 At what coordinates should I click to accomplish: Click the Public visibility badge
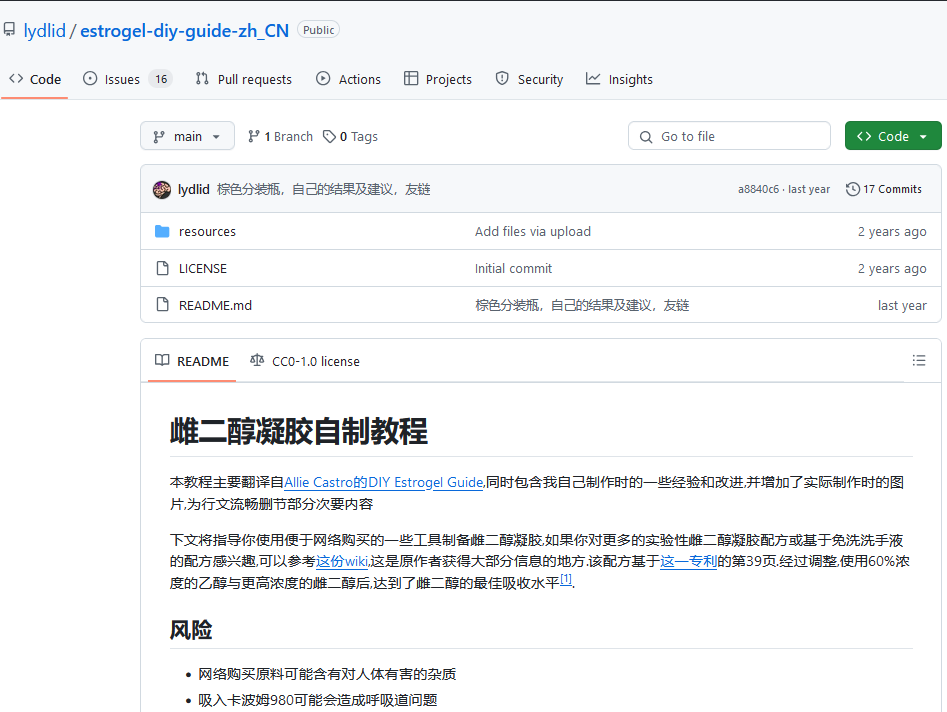click(x=318, y=30)
